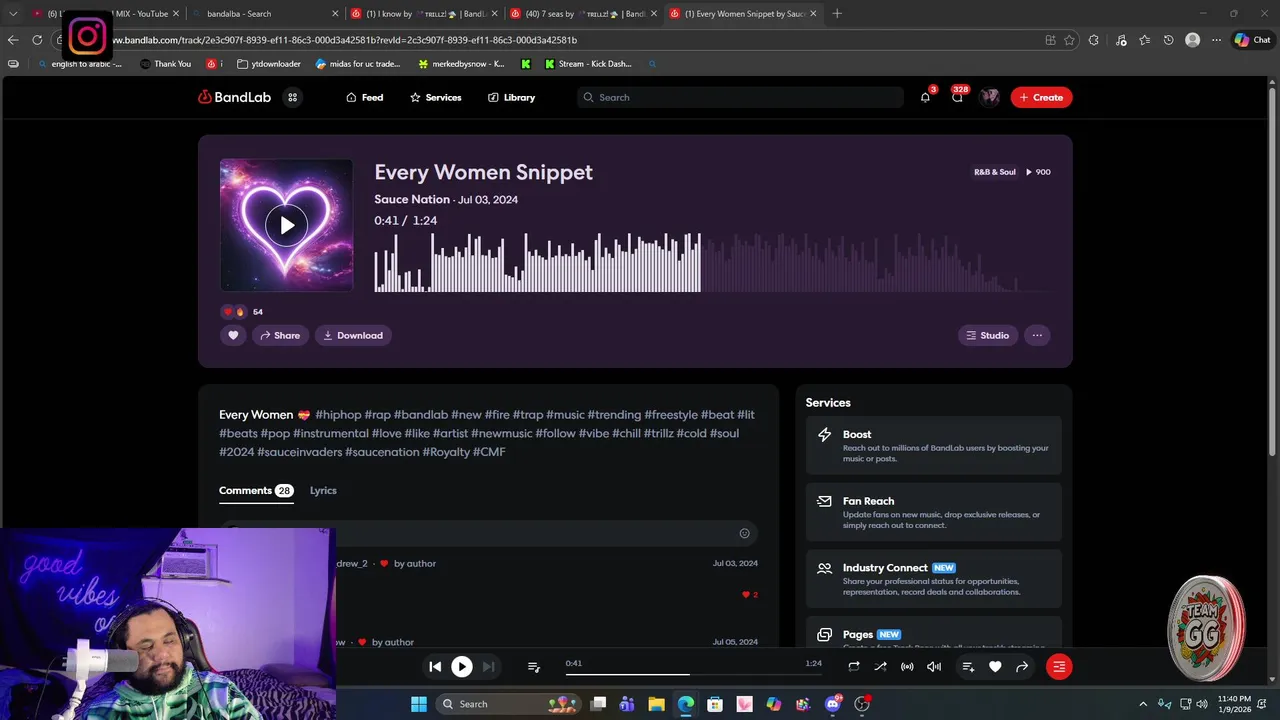Click the red Create button
This screenshot has height=720, width=1280.
click(x=1041, y=97)
